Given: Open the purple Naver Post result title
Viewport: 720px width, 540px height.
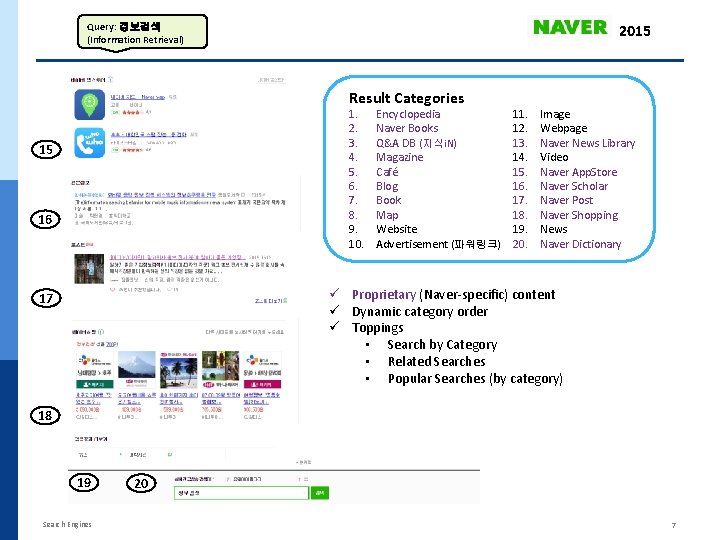Looking at the screenshot, I should click(x=177, y=257).
